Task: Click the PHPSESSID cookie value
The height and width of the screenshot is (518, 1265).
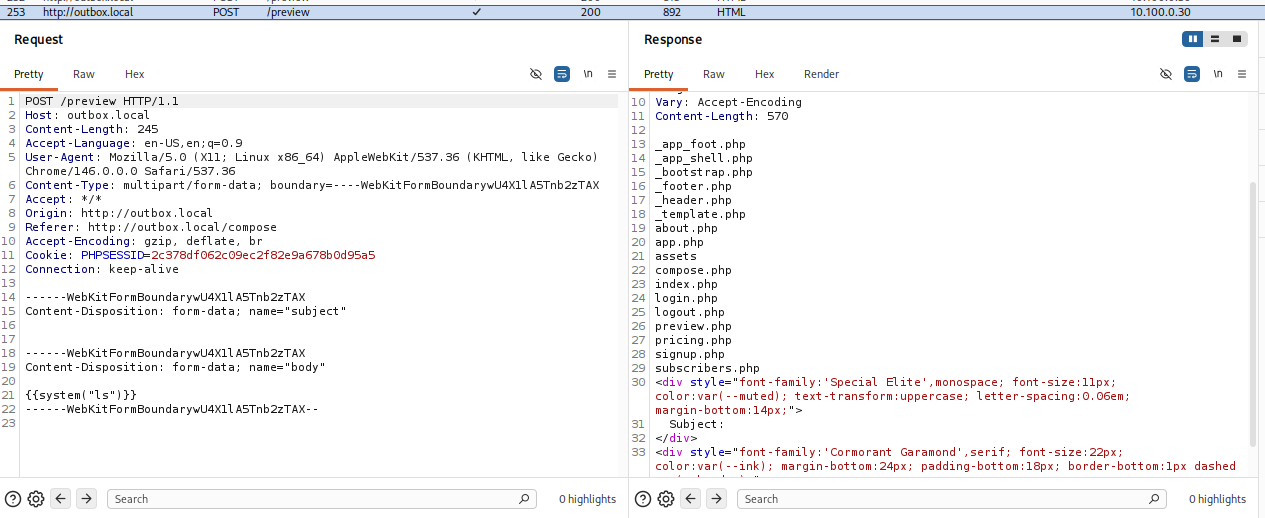Action: tap(263, 255)
